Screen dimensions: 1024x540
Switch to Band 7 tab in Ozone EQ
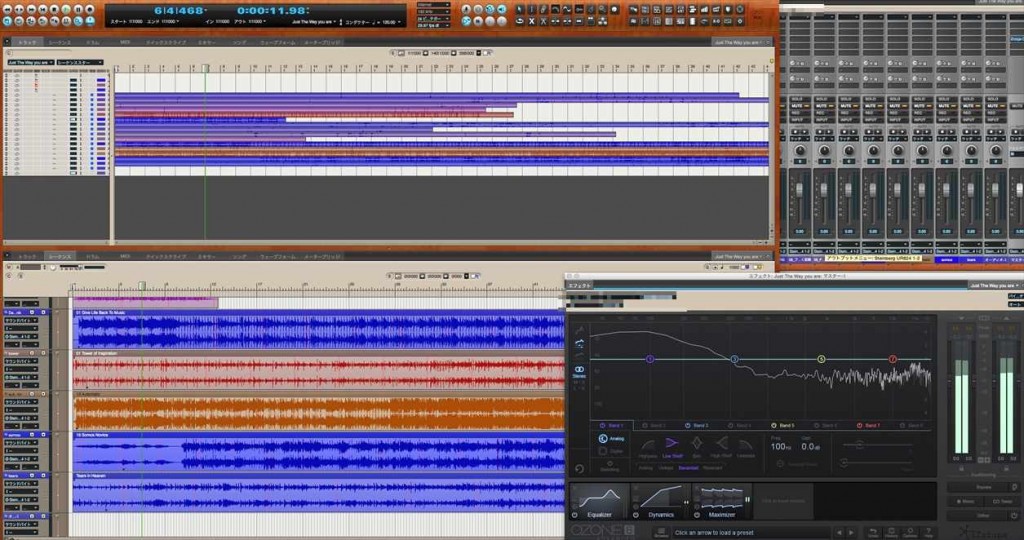pyautogui.click(x=869, y=426)
